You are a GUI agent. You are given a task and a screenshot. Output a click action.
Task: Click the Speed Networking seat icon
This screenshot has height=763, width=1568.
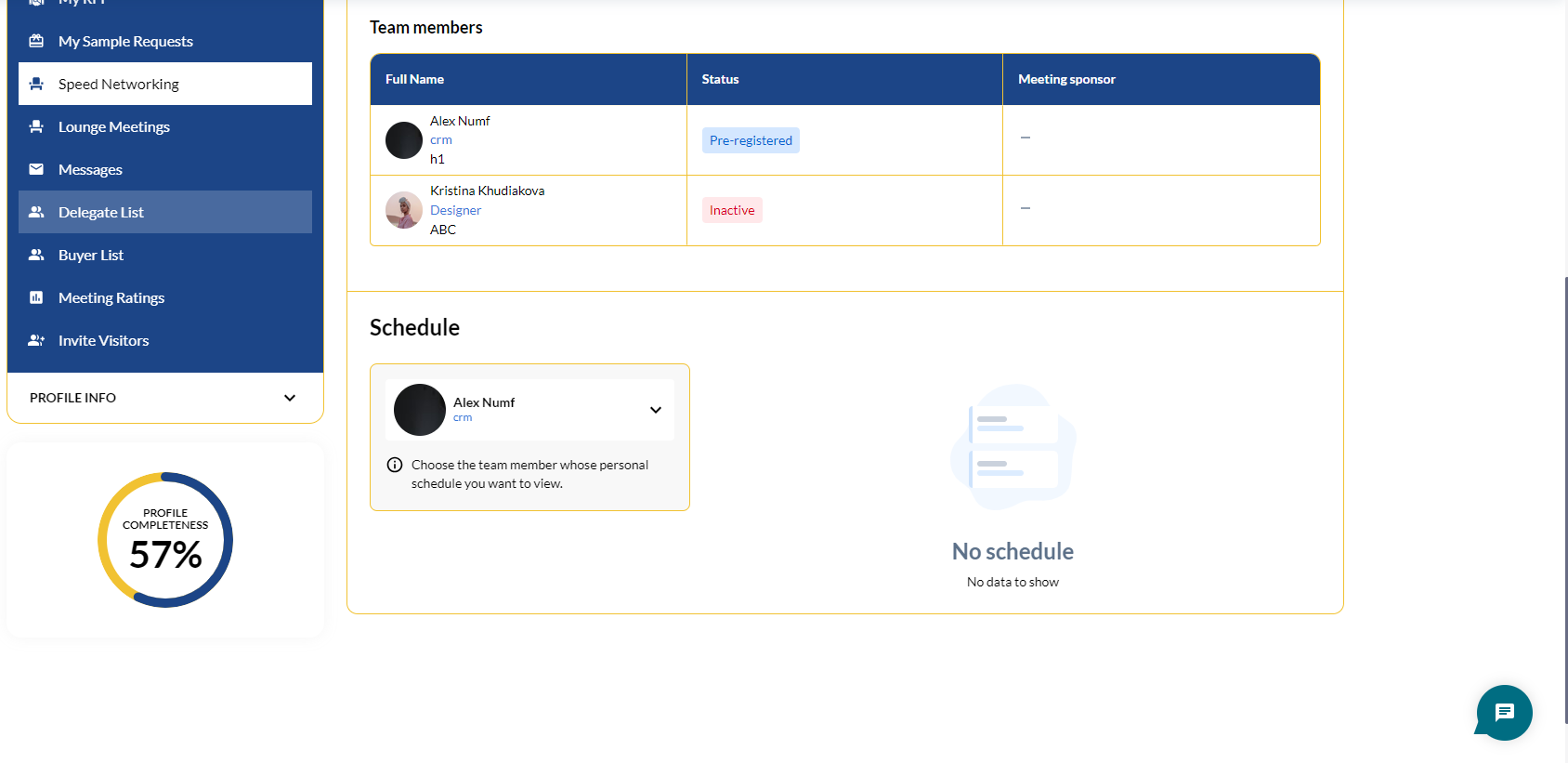36,84
